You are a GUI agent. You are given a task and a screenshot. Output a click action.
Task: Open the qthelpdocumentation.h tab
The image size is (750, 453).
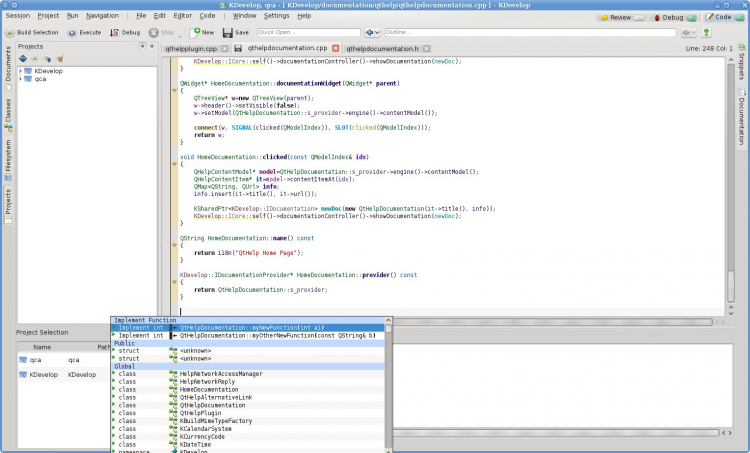tap(382, 48)
